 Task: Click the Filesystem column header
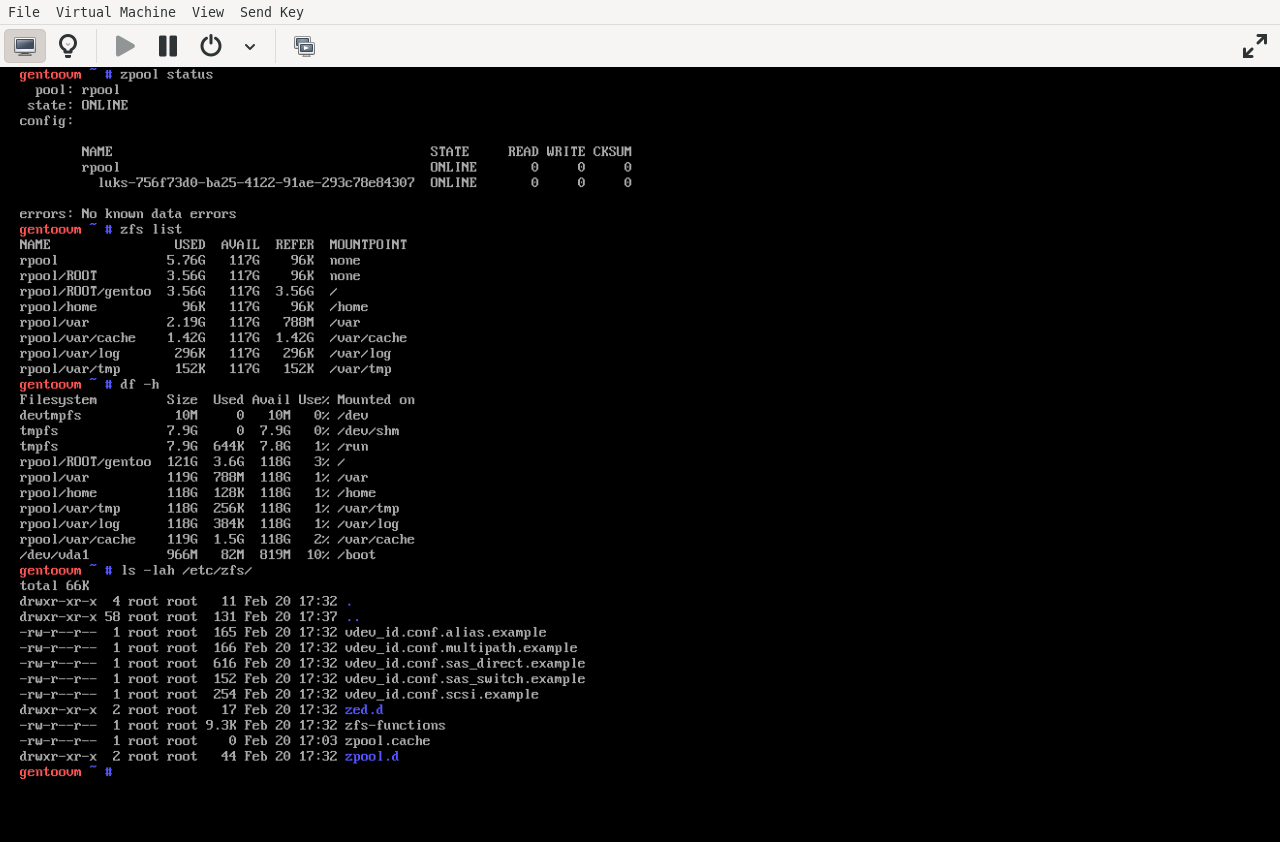(58, 400)
